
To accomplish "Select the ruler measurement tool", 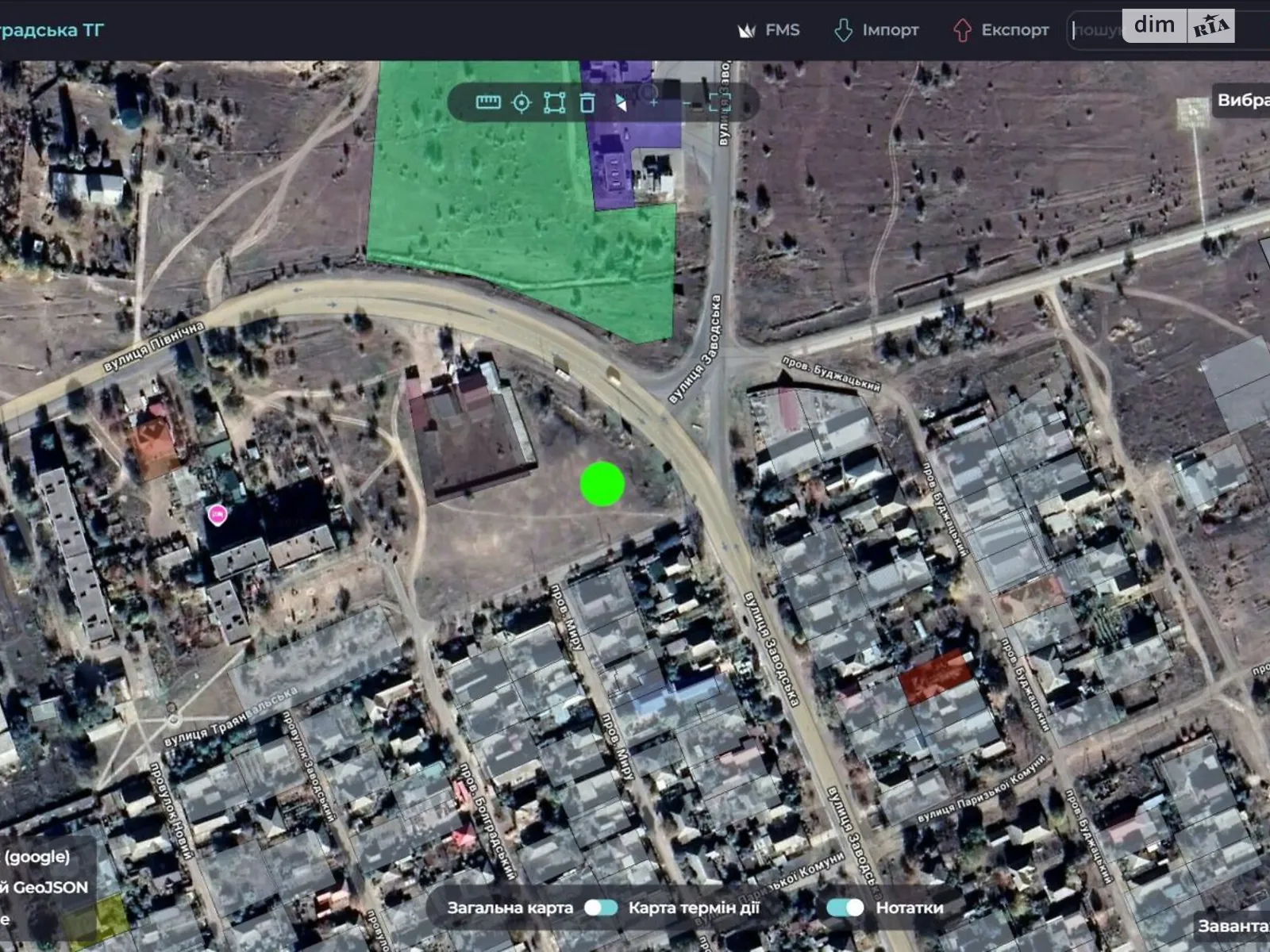I will click(x=488, y=102).
